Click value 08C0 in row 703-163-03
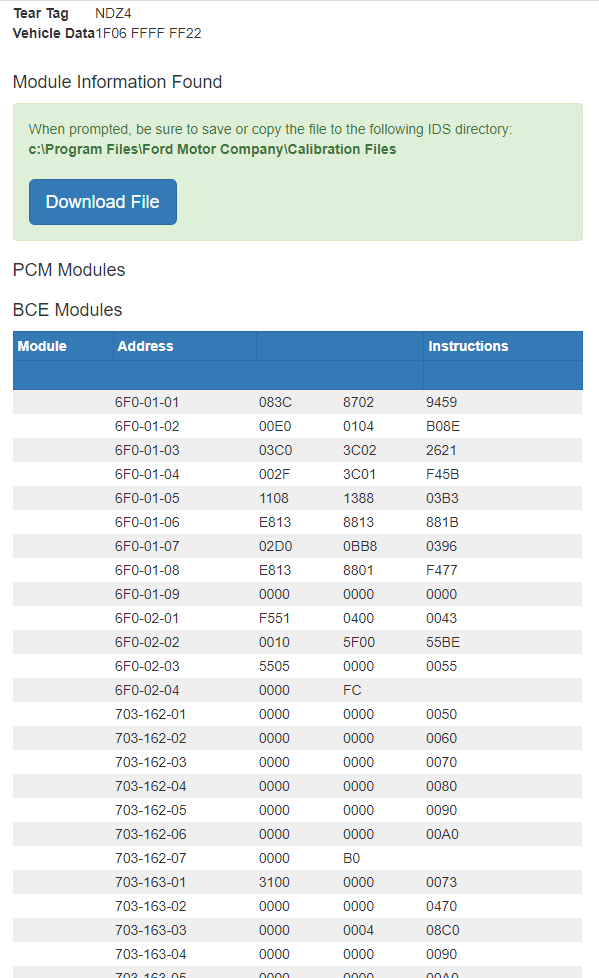This screenshot has width=599, height=978. (442, 930)
